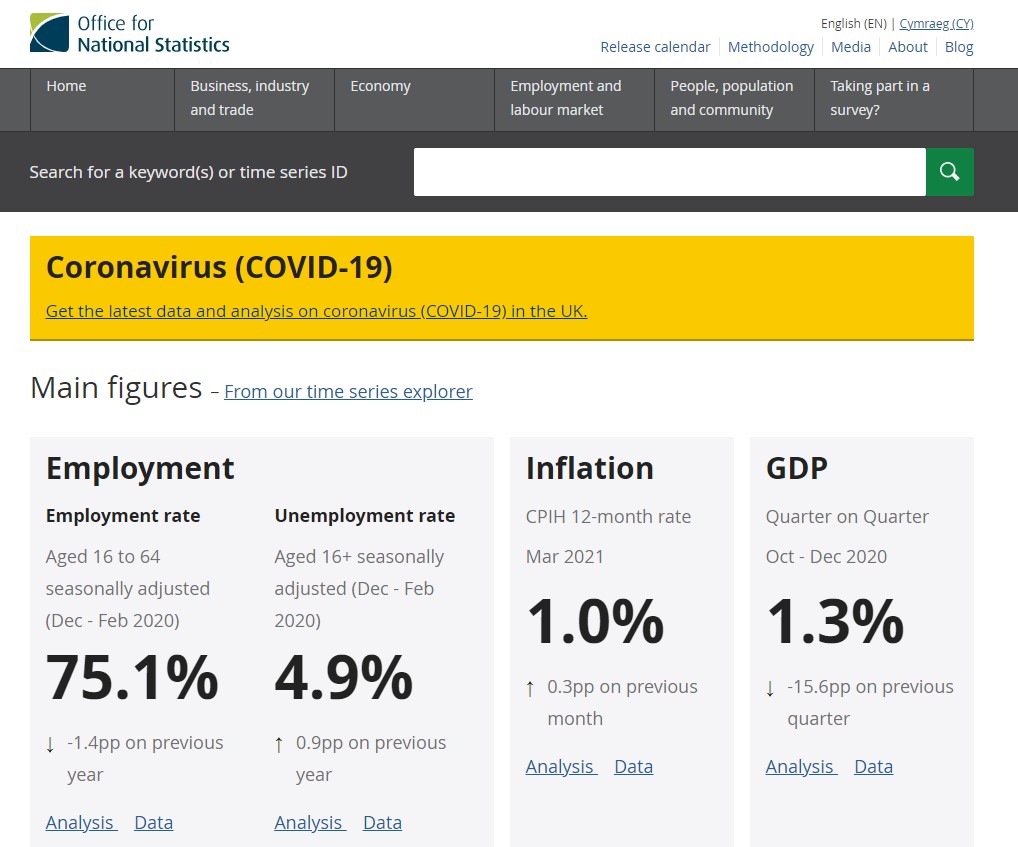Screen dimensions: 1018x847
Task: Open the time series explorer link
Action: [x=348, y=391]
